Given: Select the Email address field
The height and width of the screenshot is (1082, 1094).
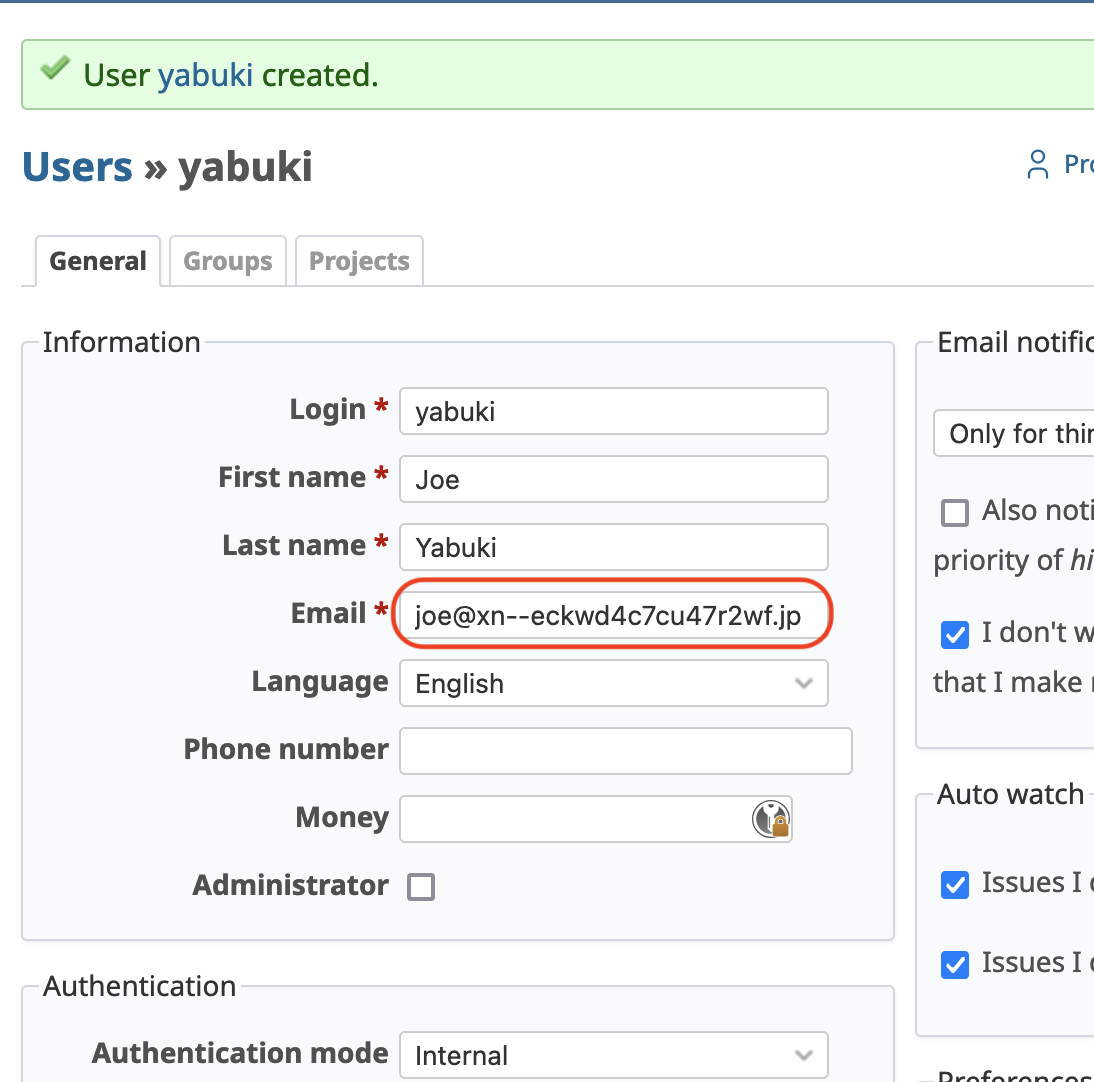Looking at the screenshot, I should click(x=613, y=616).
